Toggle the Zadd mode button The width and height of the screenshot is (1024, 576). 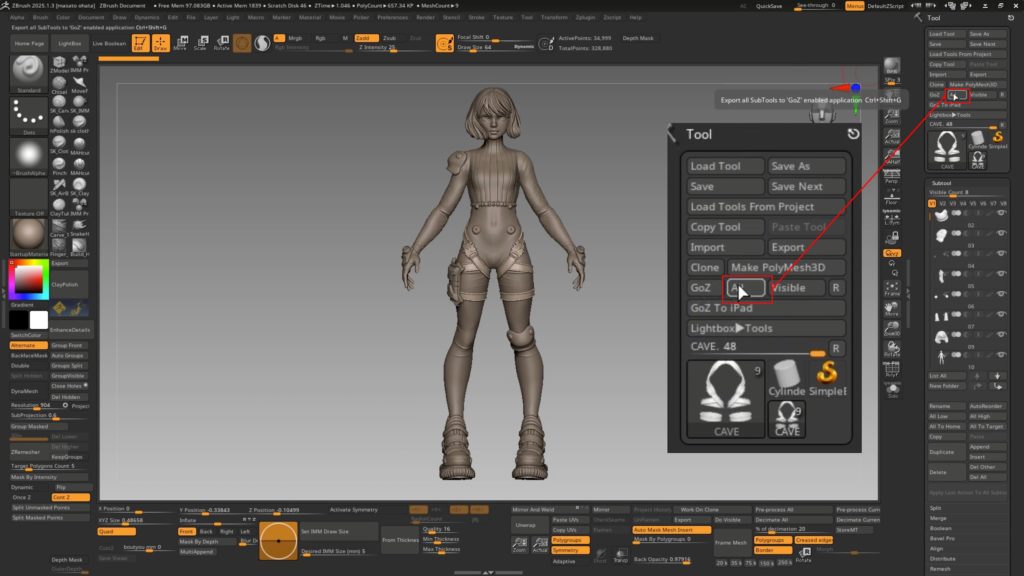coord(364,38)
